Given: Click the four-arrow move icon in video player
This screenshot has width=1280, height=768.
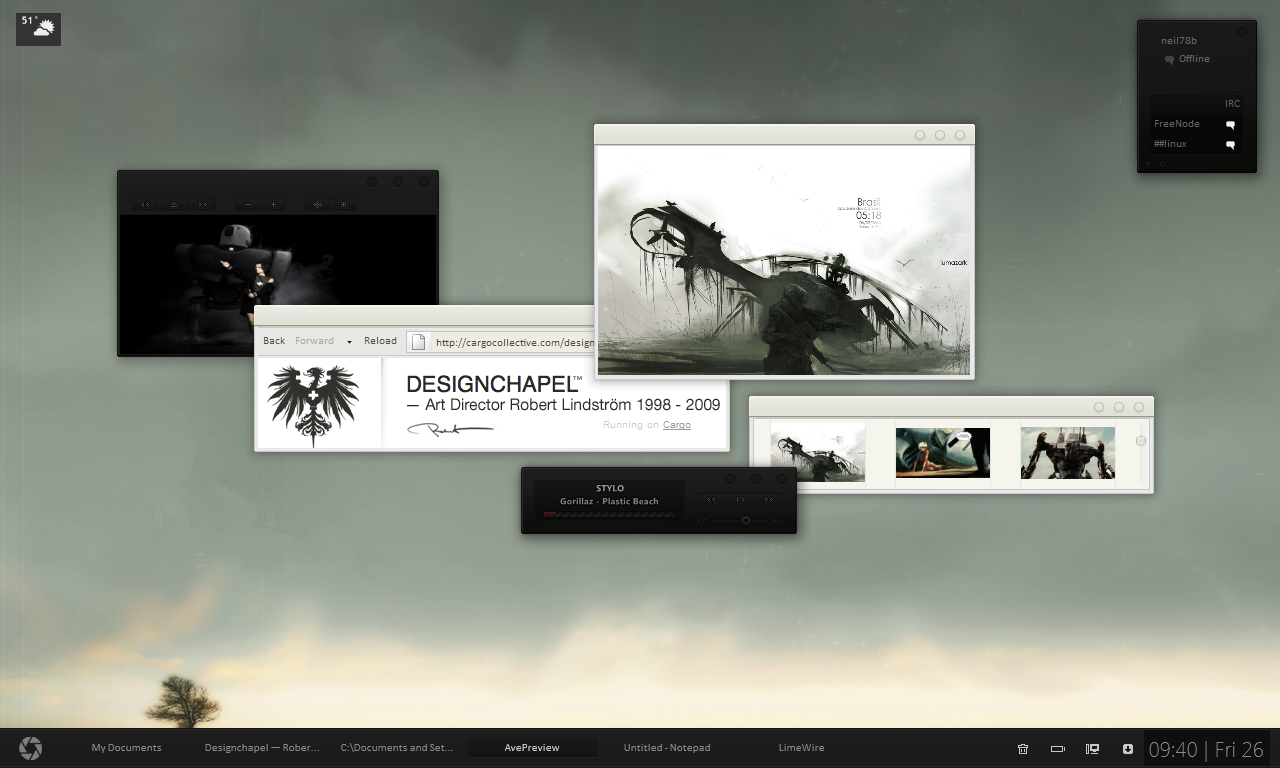Looking at the screenshot, I should pos(318,204).
